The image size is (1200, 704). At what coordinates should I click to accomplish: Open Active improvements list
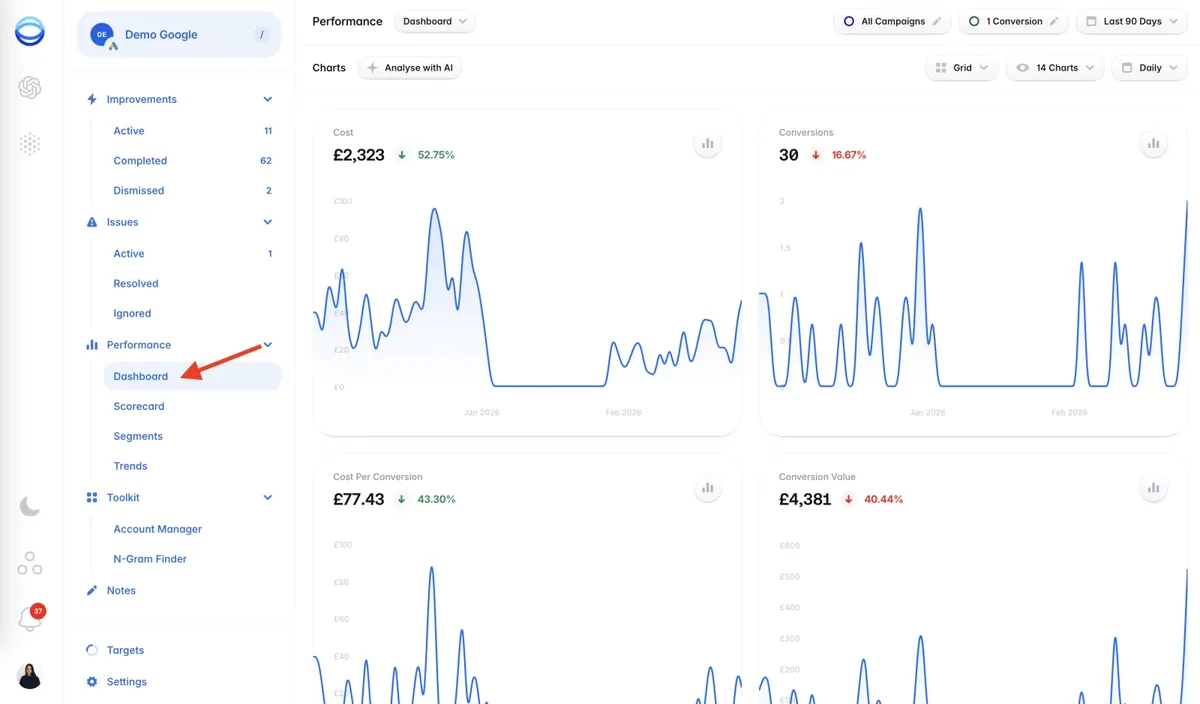click(x=192, y=131)
